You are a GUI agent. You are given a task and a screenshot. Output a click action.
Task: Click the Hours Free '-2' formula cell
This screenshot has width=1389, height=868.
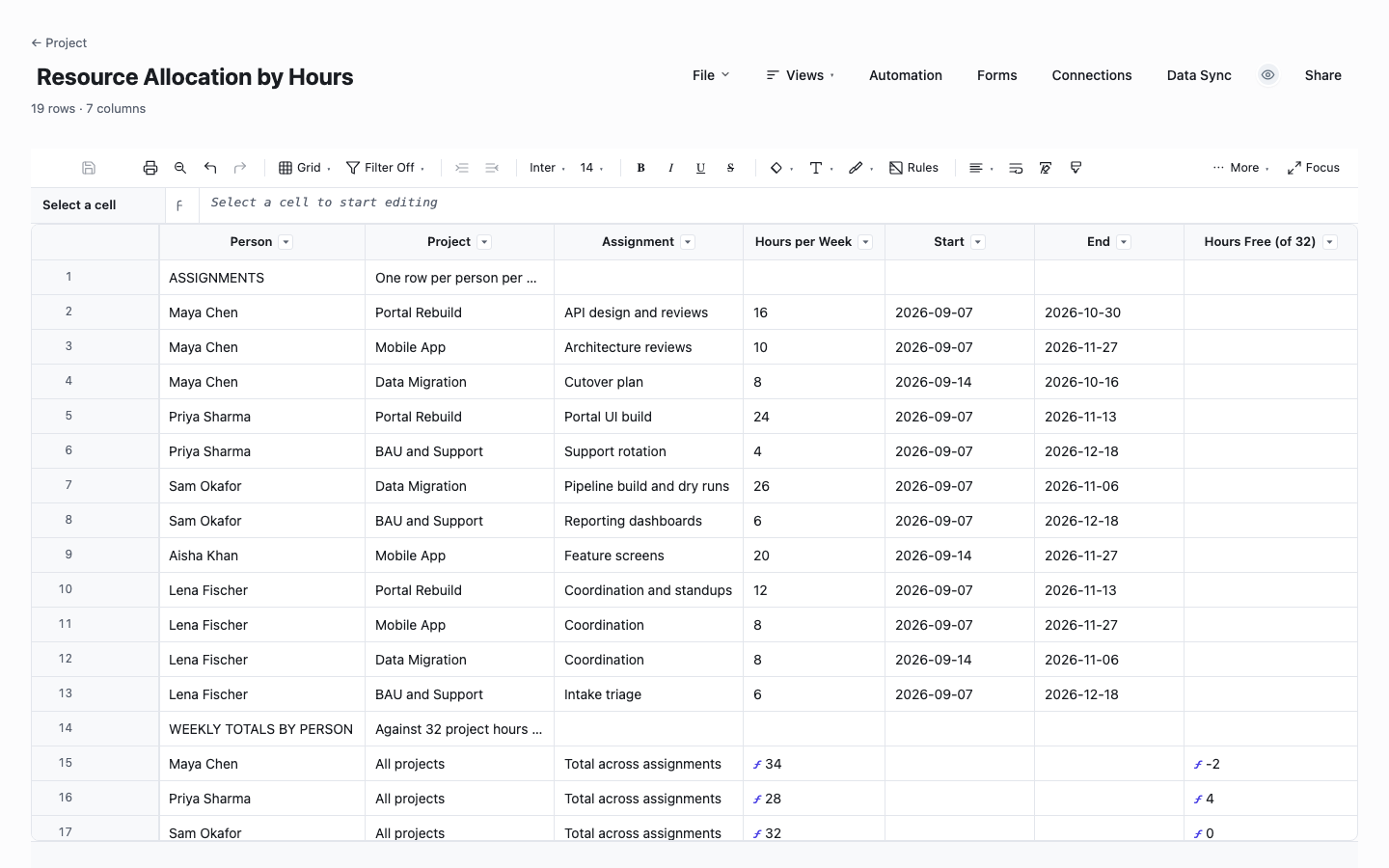point(1271,764)
